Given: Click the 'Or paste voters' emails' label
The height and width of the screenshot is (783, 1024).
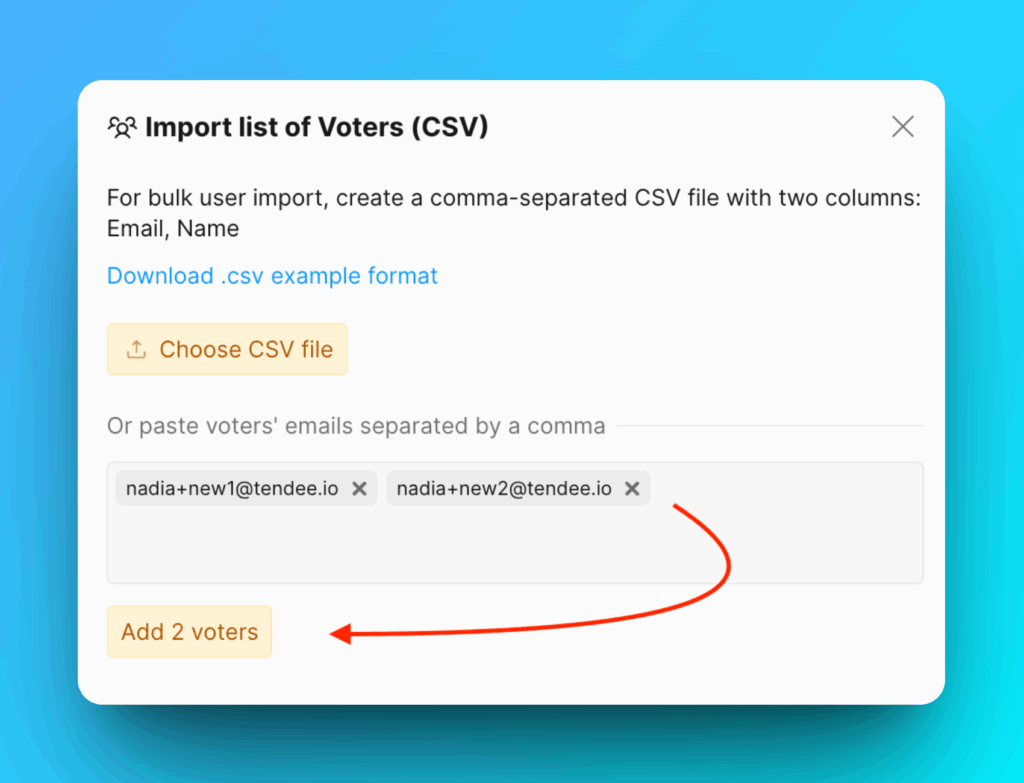Looking at the screenshot, I should (x=356, y=427).
